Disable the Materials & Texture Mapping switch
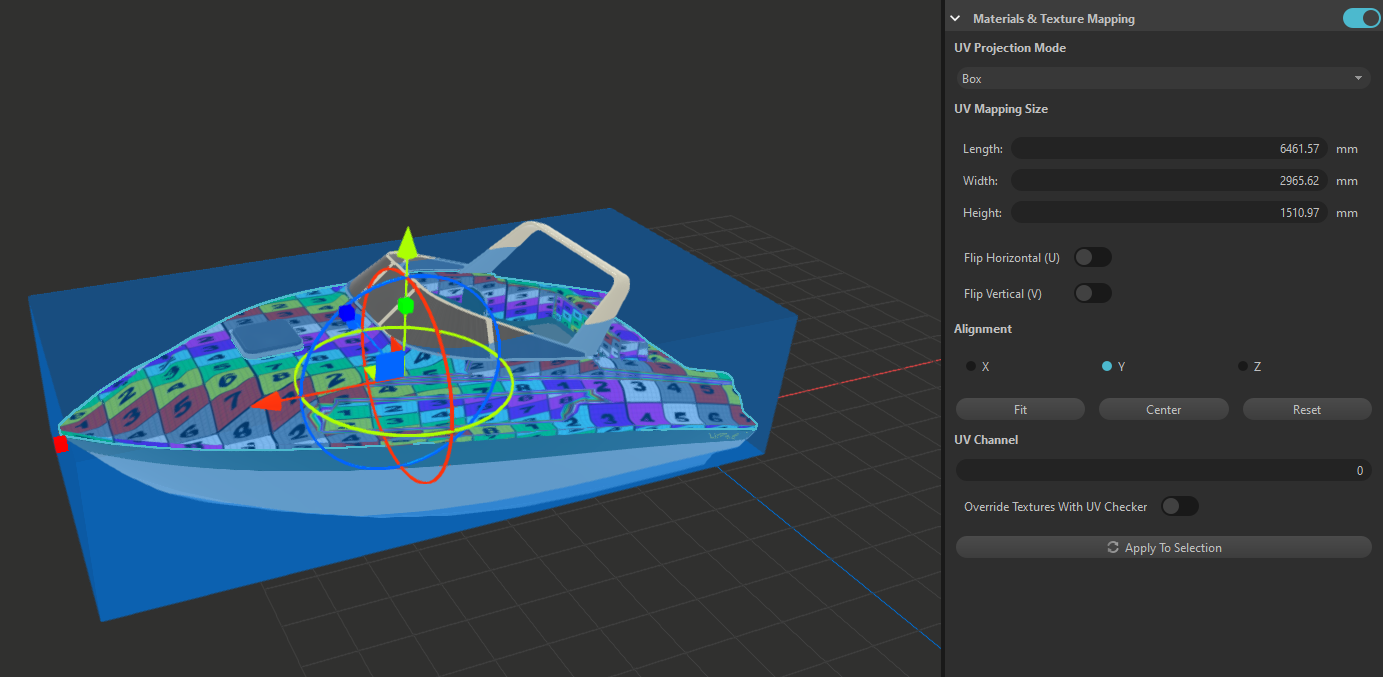 tap(1361, 18)
